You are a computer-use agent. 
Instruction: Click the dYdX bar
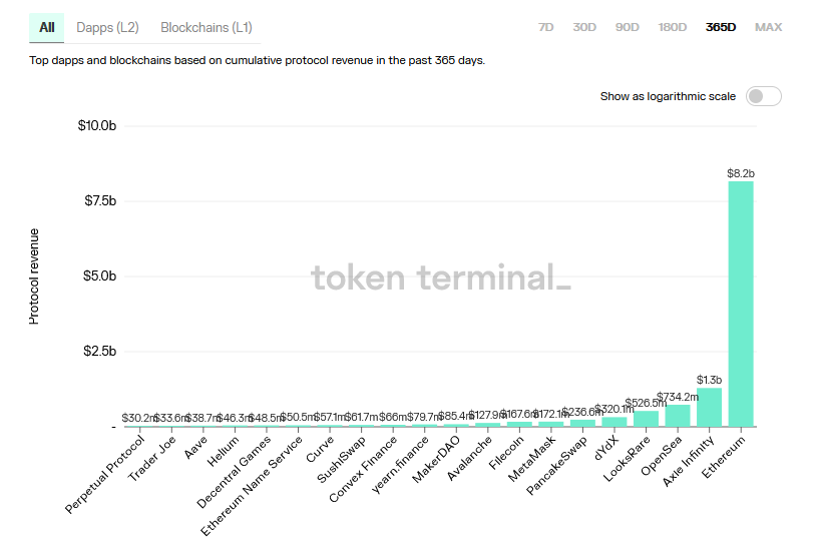[x=614, y=422]
